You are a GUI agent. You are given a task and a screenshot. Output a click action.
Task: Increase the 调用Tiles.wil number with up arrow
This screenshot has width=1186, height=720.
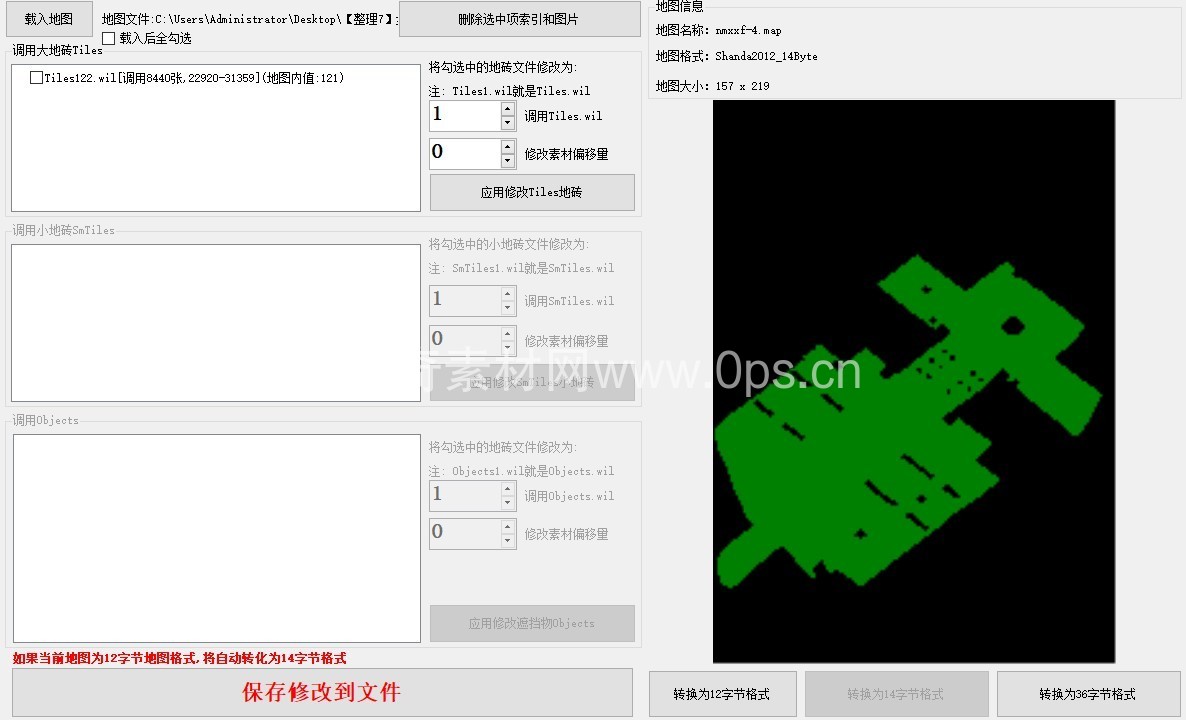click(x=508, y=109)
